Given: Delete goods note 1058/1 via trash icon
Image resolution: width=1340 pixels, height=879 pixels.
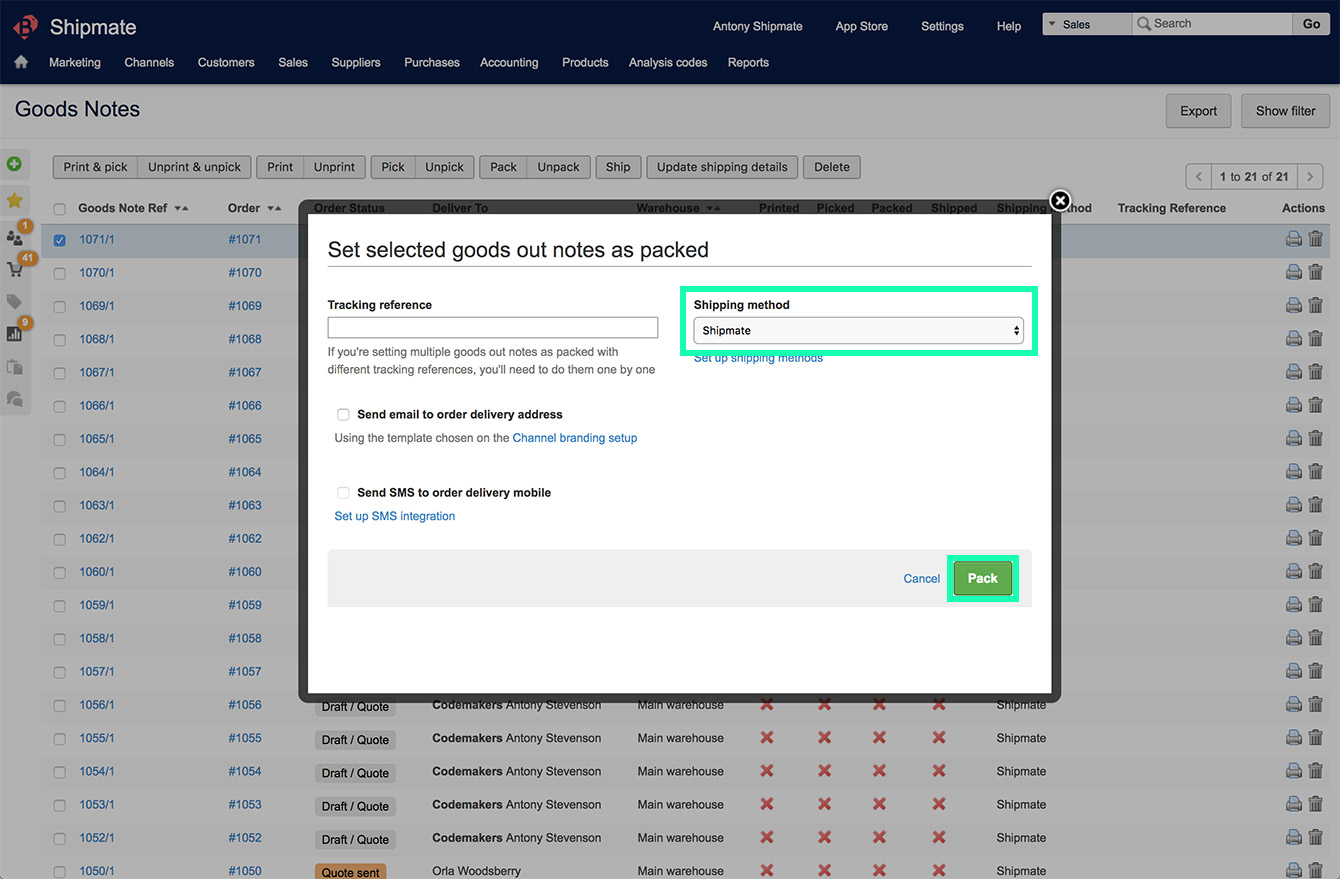Looking at the screenshot, I should pos(1316,637).
